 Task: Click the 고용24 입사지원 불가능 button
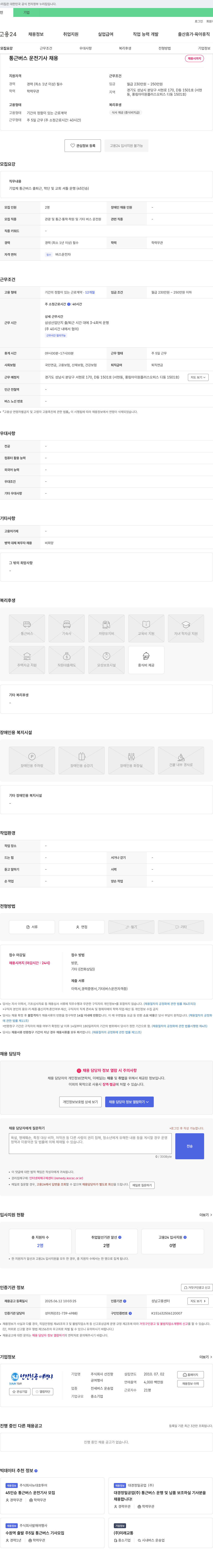pyautogui.click(x=126, y=145)
